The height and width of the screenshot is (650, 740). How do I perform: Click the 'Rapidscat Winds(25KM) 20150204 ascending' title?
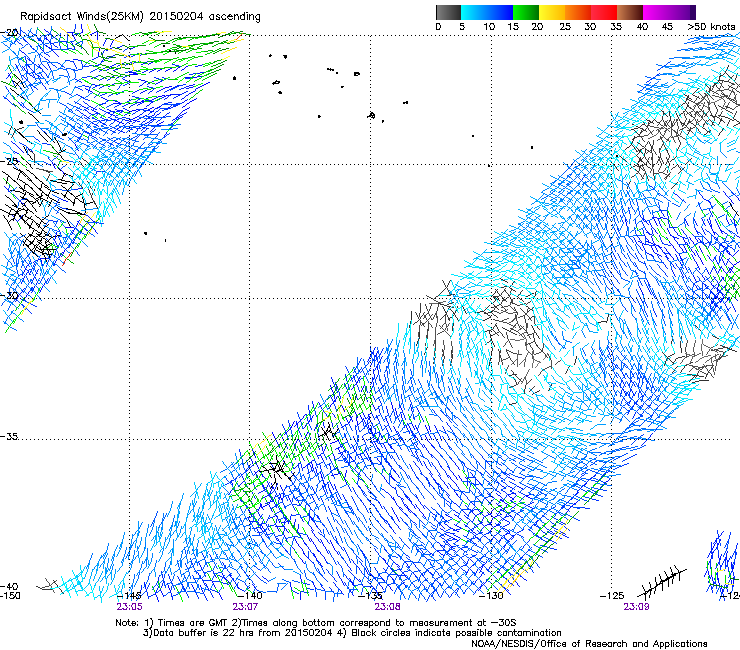140,17
